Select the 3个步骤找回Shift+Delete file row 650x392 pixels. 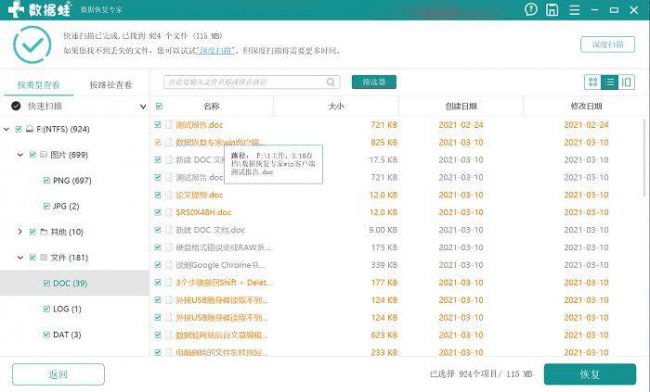tap(398, 283)
